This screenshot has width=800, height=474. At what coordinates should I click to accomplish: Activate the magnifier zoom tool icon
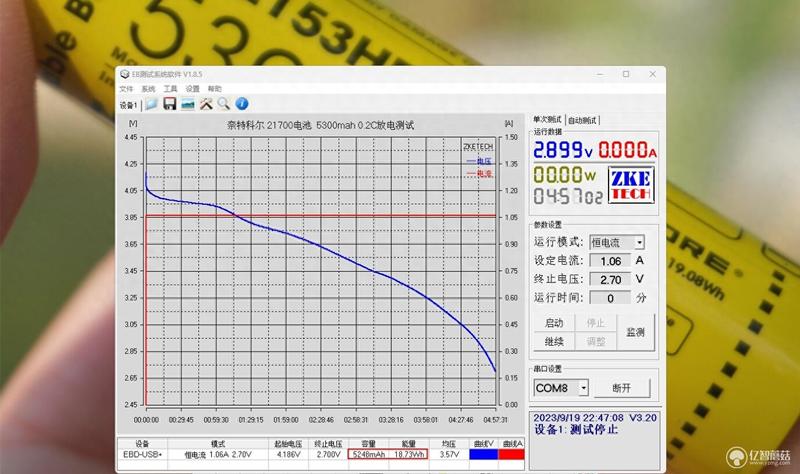tap(223, 104)
